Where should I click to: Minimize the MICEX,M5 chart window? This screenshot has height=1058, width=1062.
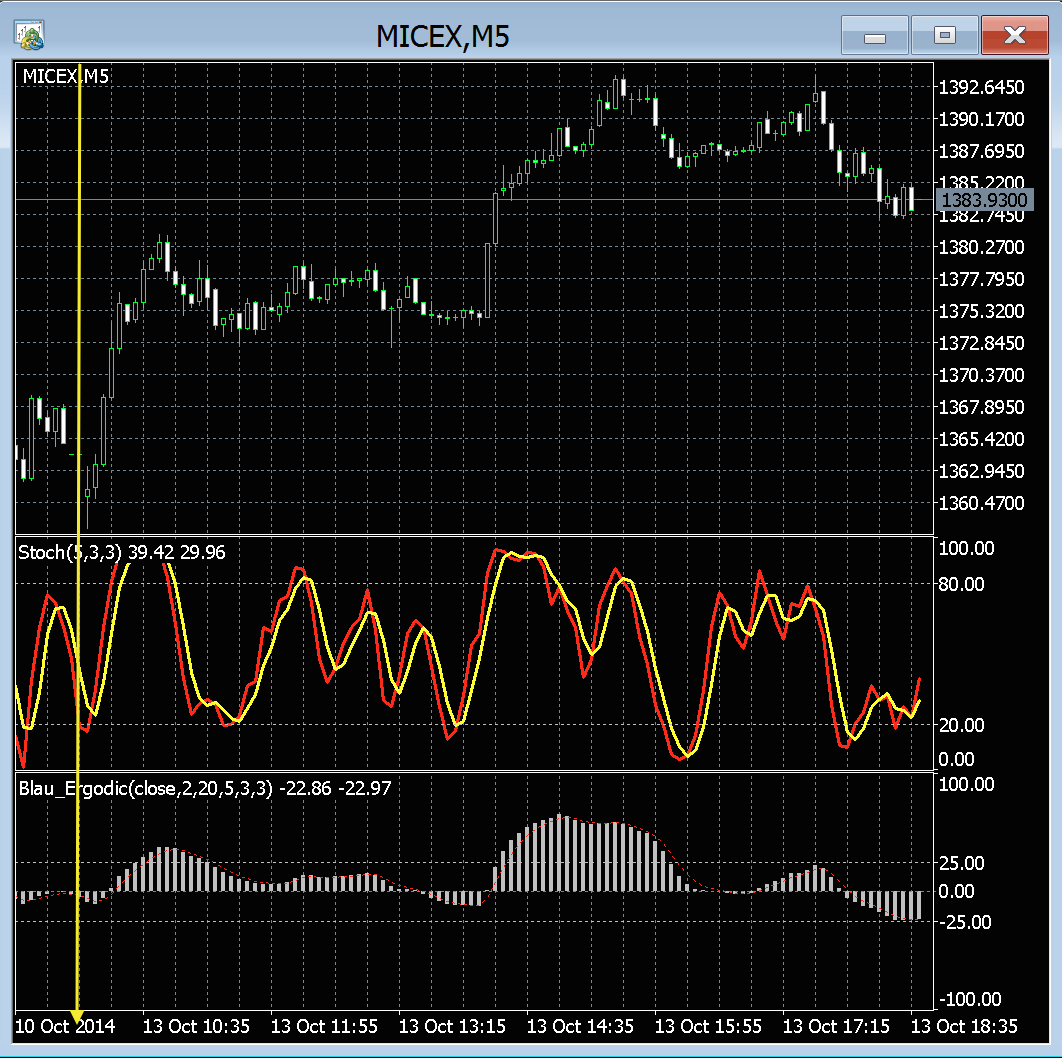click(874, 36)
